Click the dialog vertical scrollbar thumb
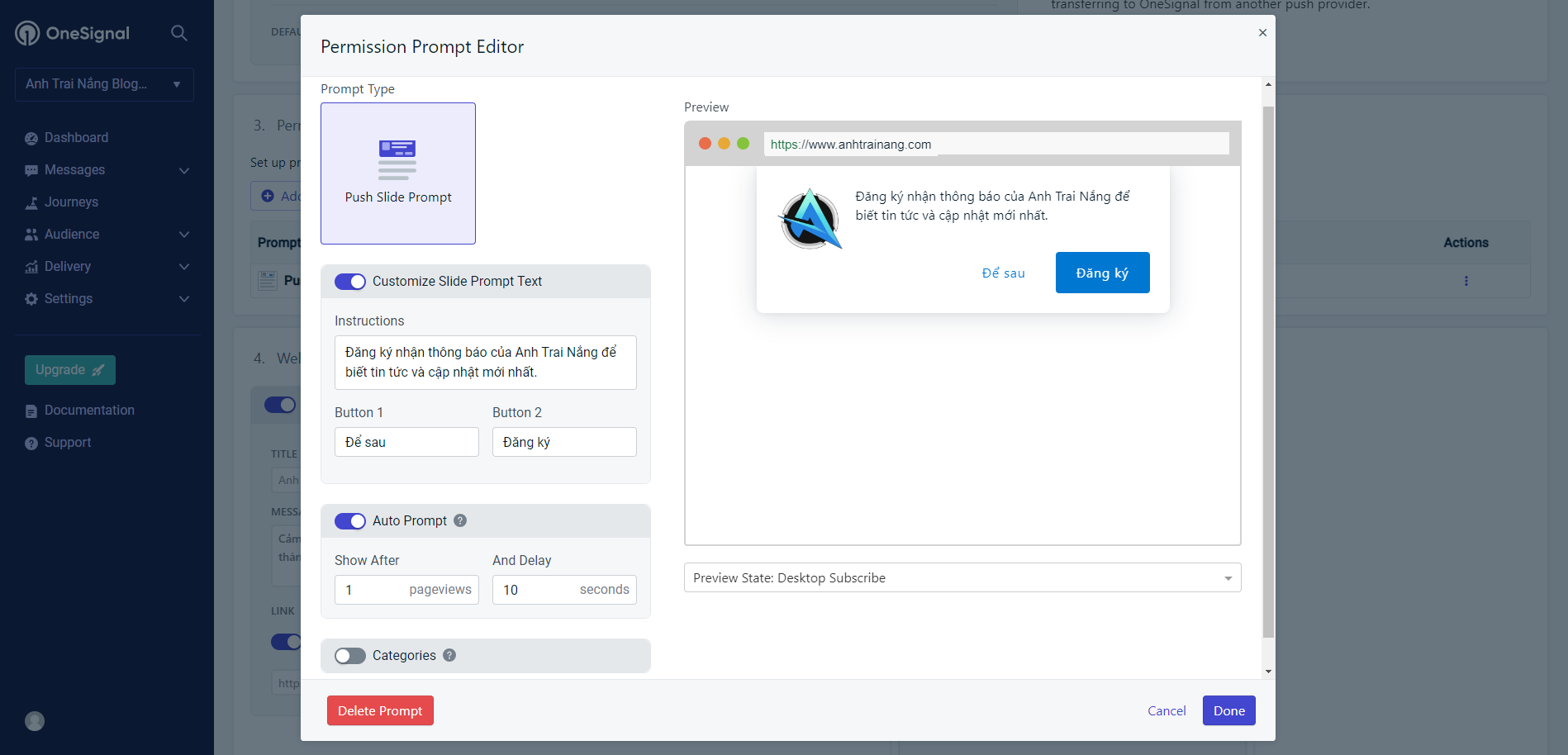The width and height of the screenshot is (1568, 755). click(1268, 372)
